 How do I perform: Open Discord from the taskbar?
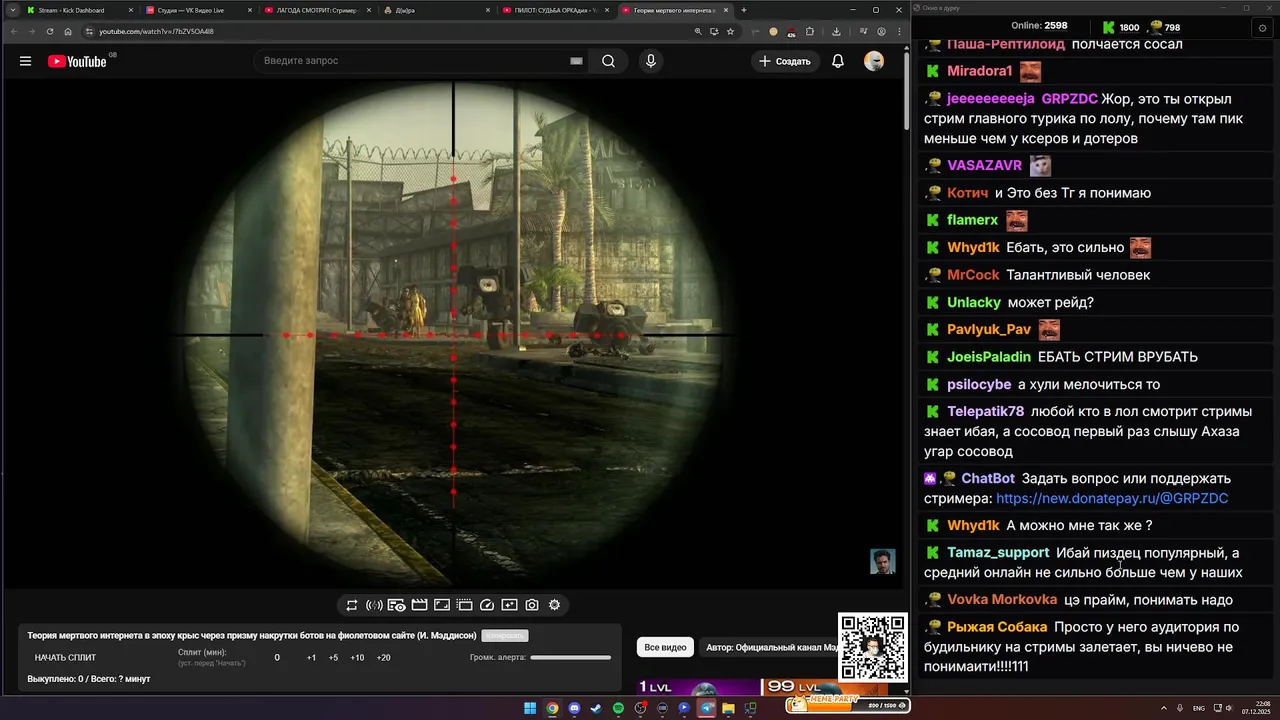574,708
